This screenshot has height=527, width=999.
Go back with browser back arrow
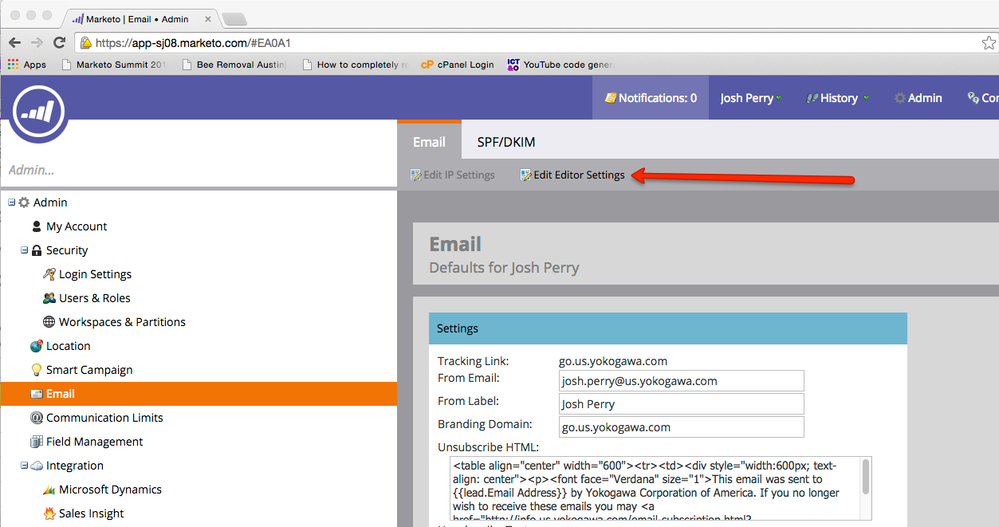[15, 43]
